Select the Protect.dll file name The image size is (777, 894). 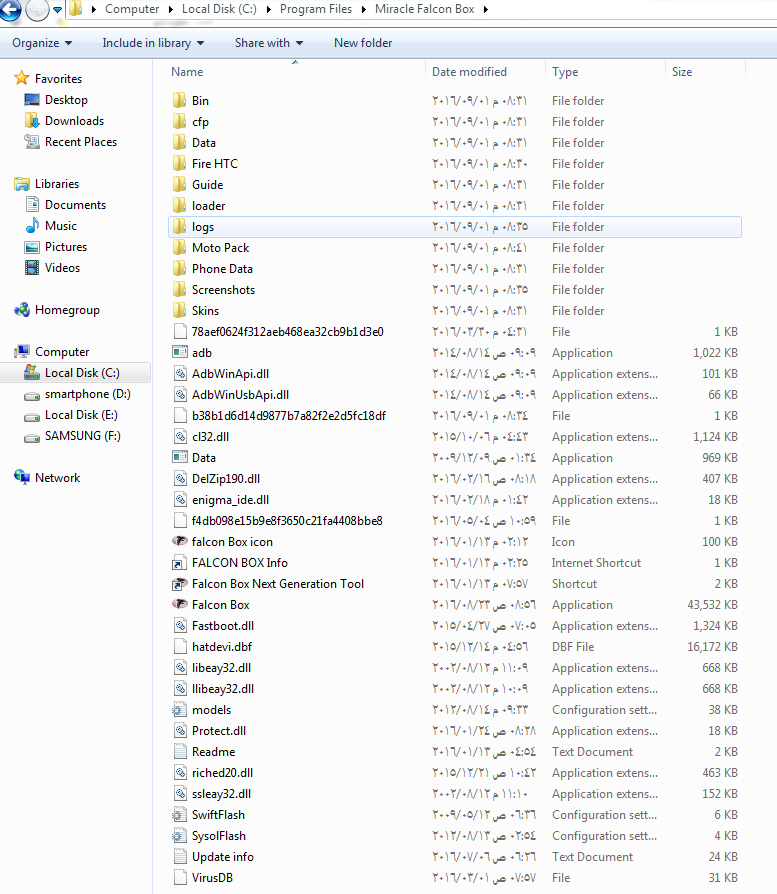(x=219, y=731)
